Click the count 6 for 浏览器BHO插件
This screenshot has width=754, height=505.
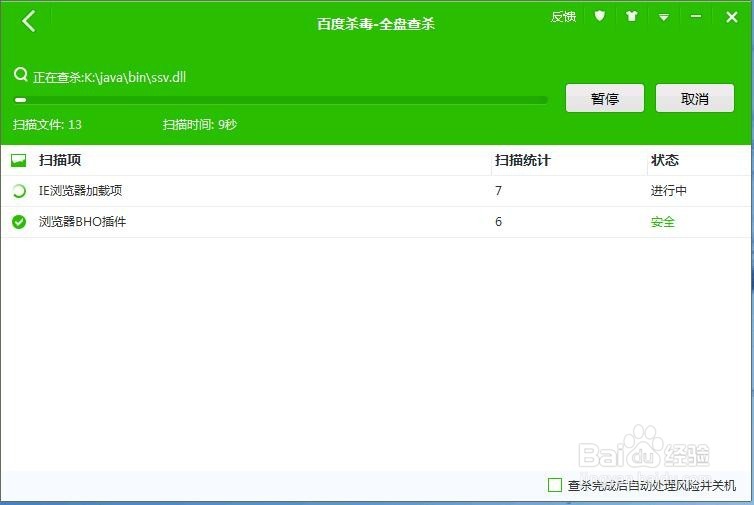(x=499, y=222)
